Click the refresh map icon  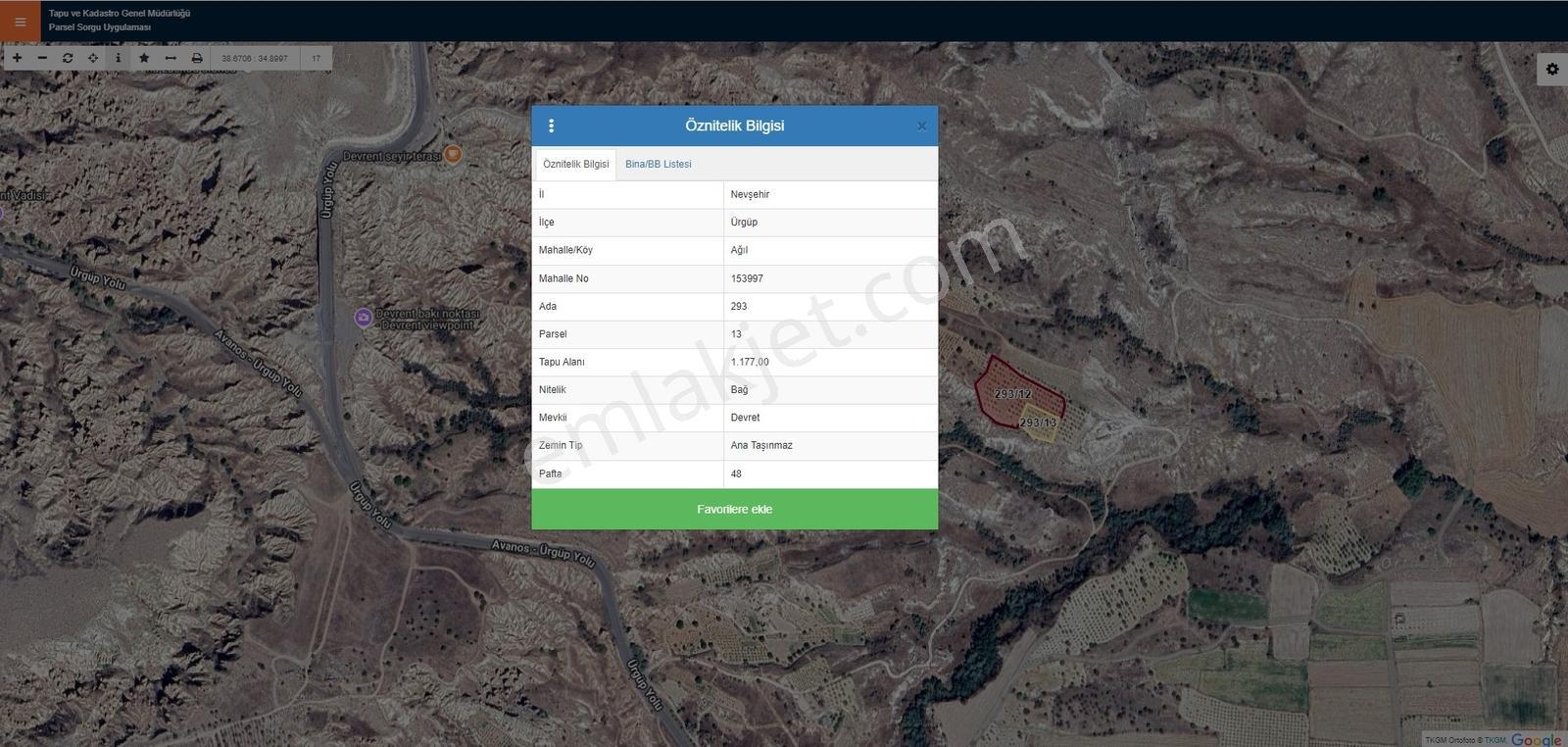click(68, 58)
